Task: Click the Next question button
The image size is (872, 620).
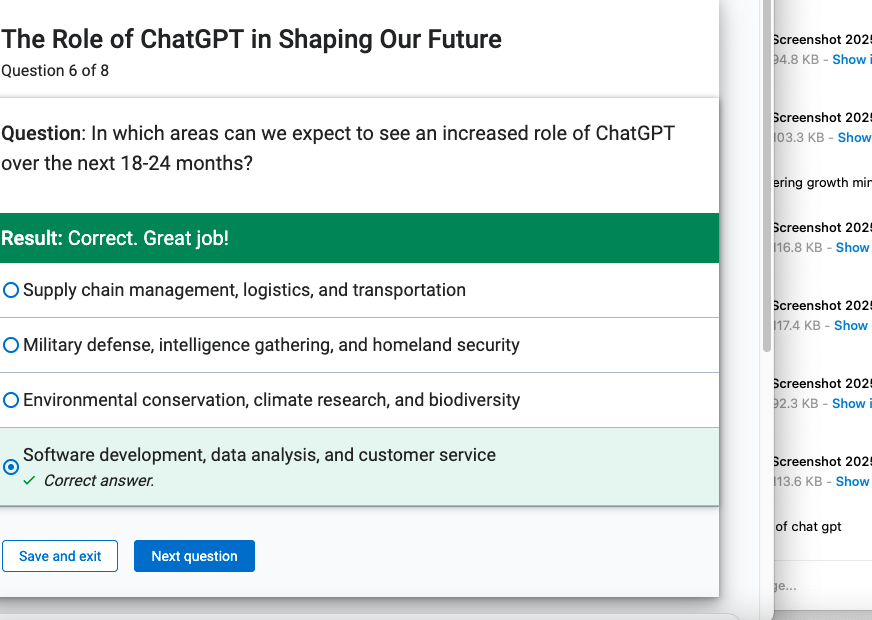Action: coord(194,556)
